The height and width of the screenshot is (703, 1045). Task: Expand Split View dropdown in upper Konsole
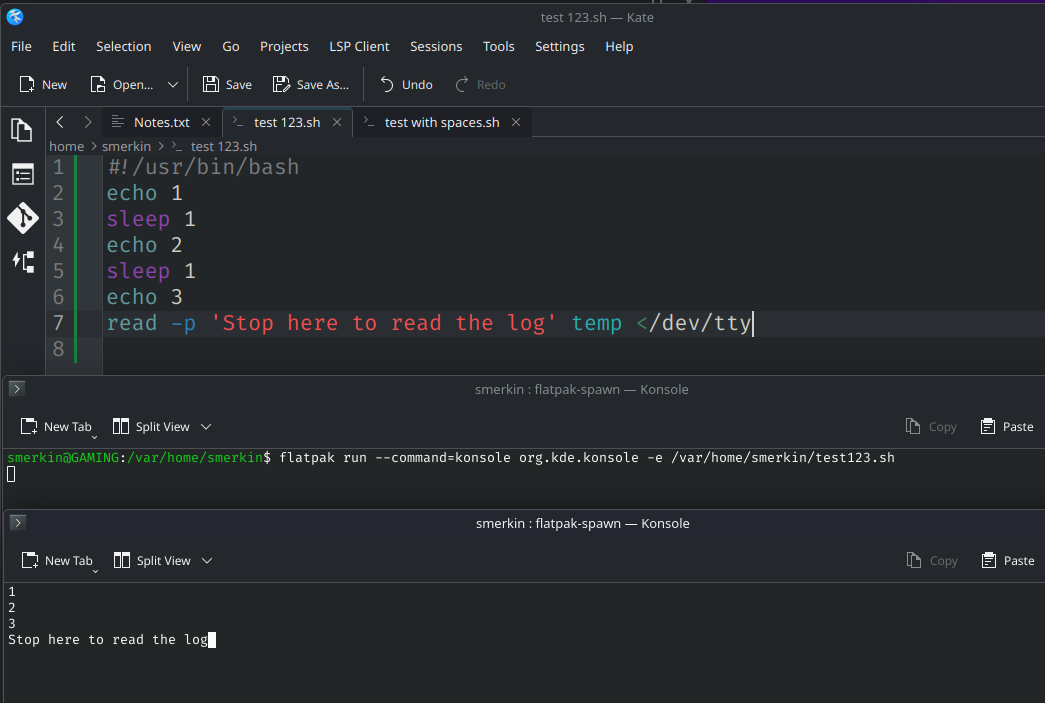coord(206,427)
